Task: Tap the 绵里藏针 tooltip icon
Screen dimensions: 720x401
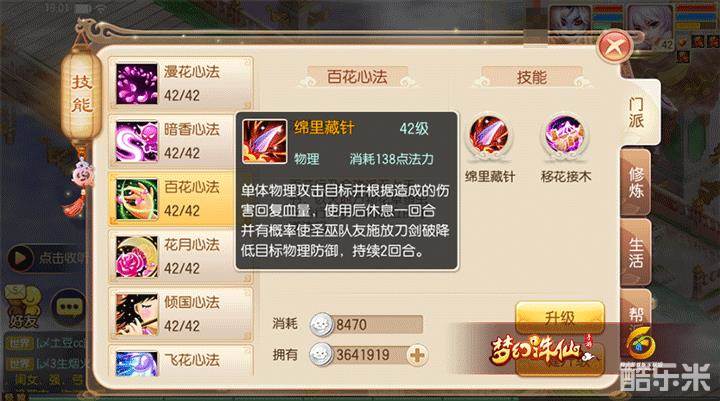Action: pyautogui.click(x=264, y=141)
